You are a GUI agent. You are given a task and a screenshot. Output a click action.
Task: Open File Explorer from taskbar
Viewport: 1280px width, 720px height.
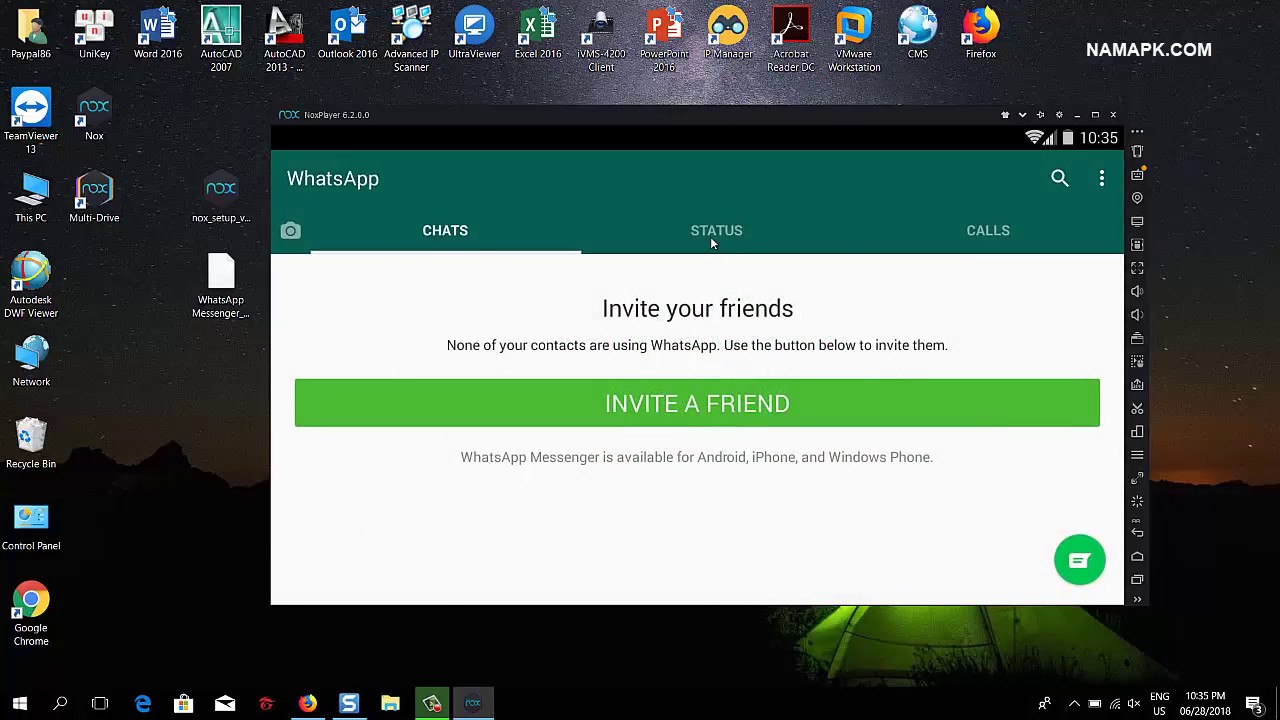click(x=390, y=704)
